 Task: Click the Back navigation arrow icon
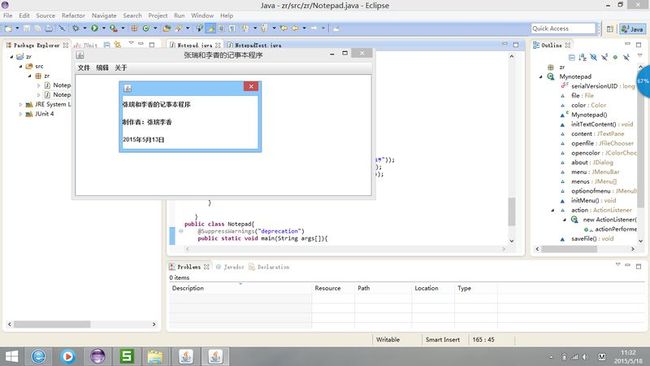[x=295, y=28]
